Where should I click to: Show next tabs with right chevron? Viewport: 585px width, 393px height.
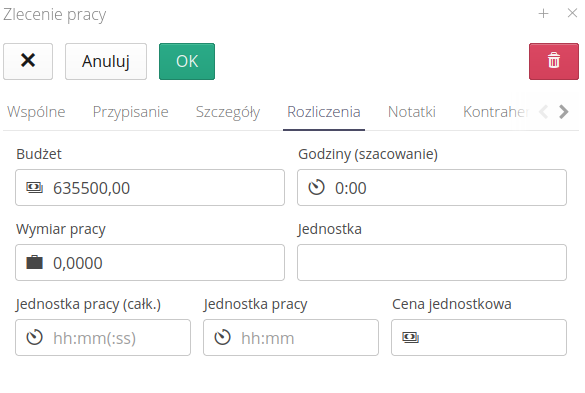pos(564,112)
